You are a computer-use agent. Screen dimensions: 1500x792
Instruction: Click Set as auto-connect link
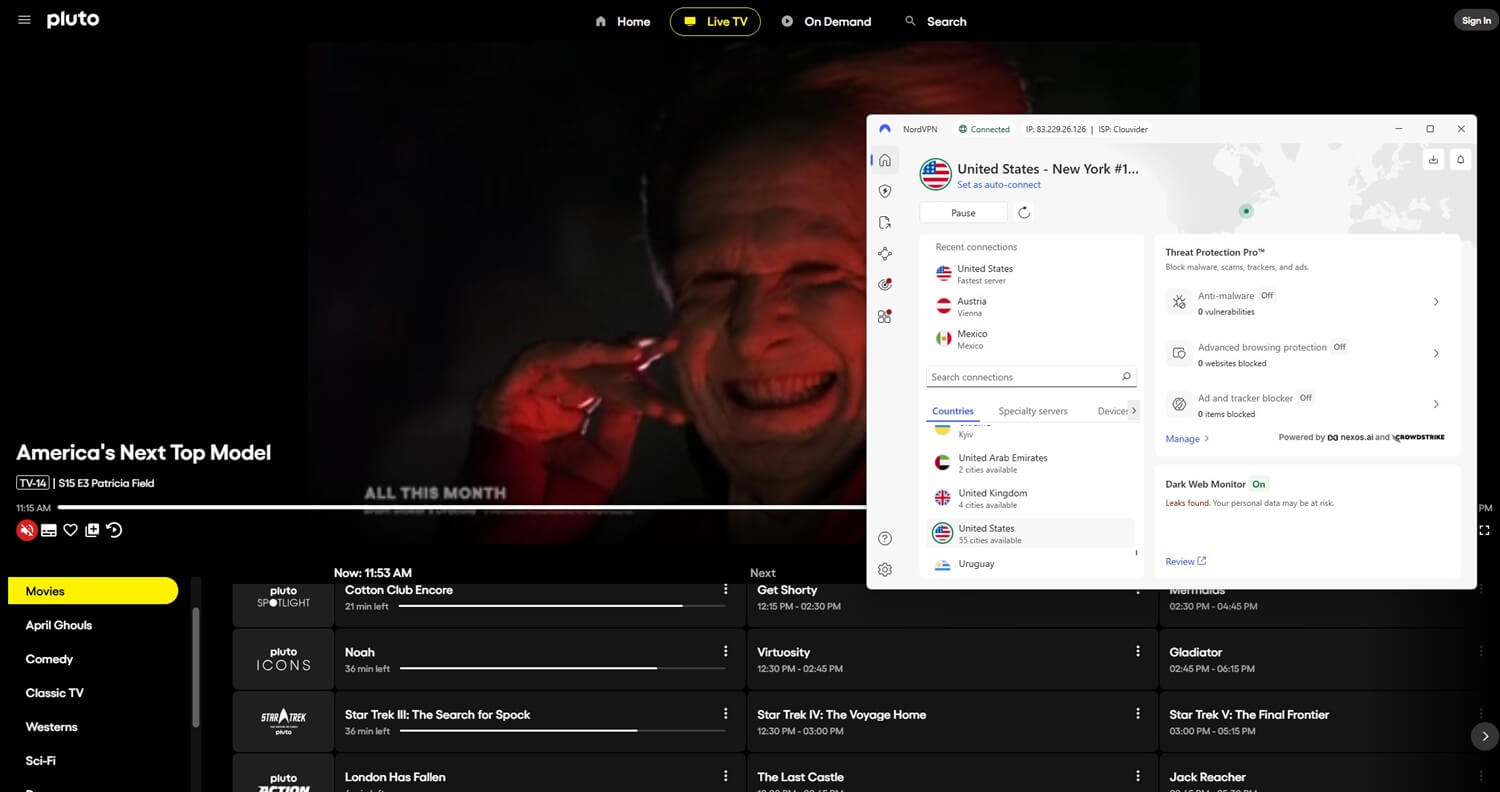[999, 184]
